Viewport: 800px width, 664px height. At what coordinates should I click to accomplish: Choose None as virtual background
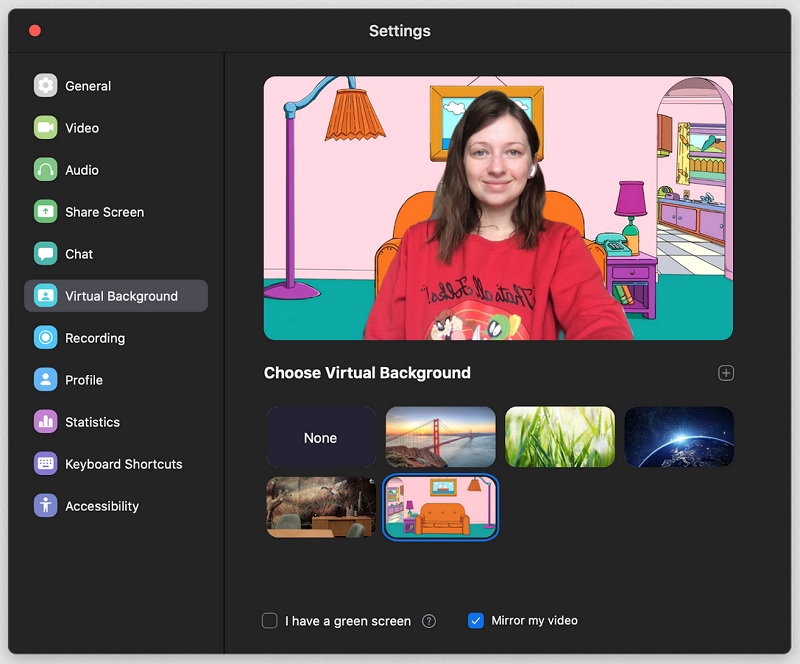click(321, 437)
